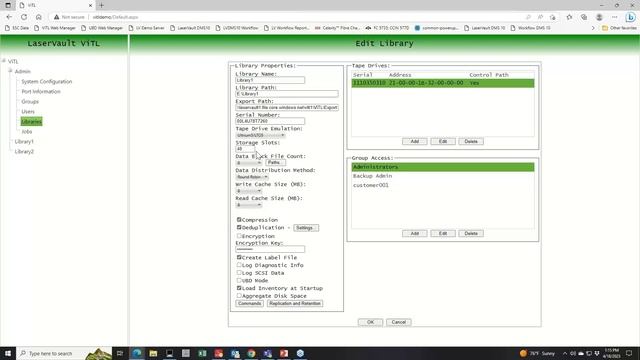Open the Bing sidebar icon
Viewport: 640px width, 360px height.
pos(631,17)
